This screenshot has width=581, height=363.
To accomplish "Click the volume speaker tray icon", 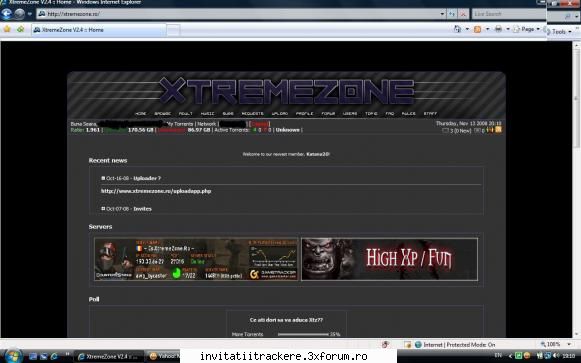I will 555,356.
